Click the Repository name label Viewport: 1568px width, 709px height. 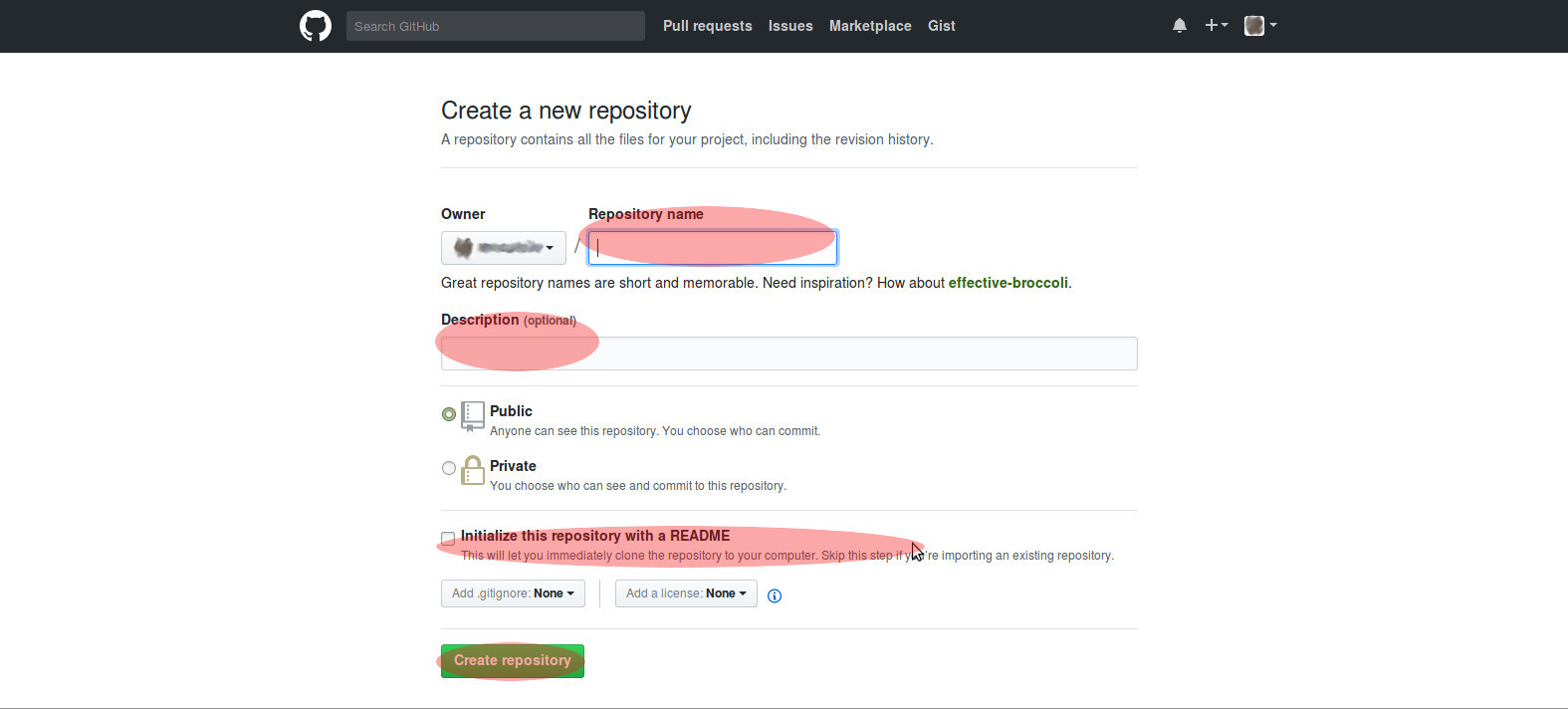[x=646, y=214]
